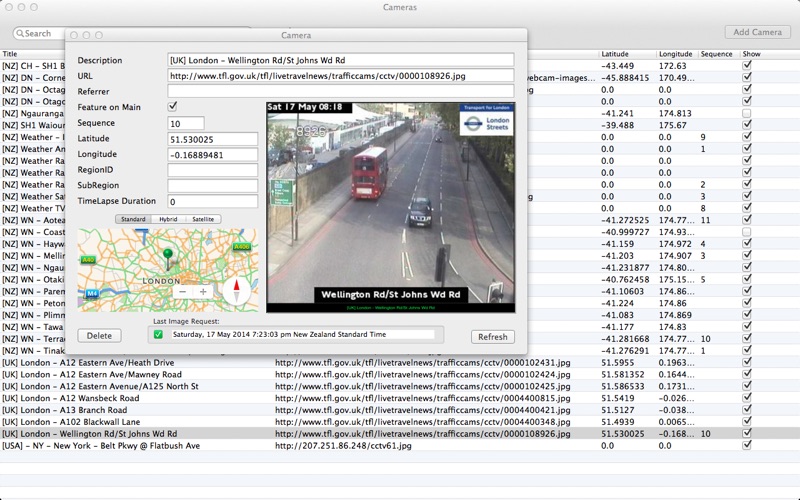The image size is (800, 500).
Task: Click the Last Image Request timestamp text
Action: [x=279, y=335]
